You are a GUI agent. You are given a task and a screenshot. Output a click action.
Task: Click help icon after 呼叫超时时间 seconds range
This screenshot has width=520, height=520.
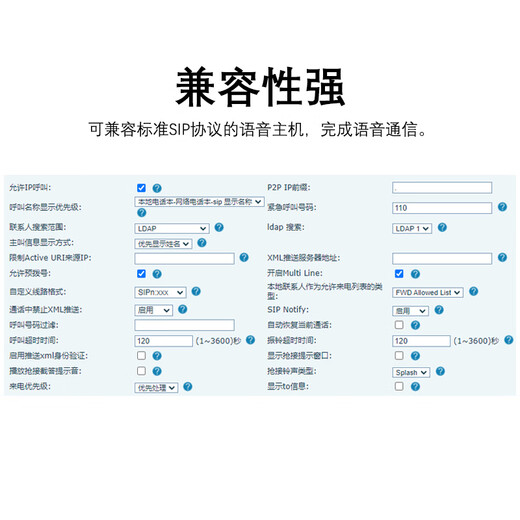point(250,340)
